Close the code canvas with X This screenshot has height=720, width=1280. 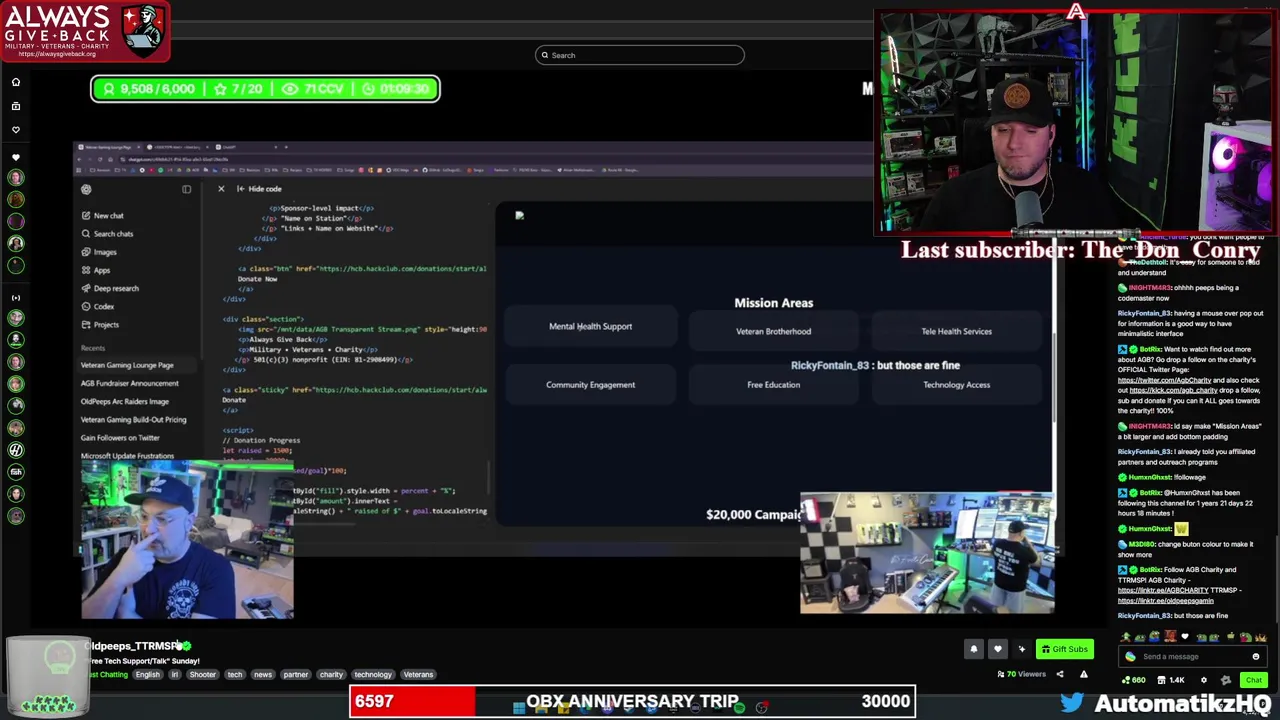tap(221, 188)
